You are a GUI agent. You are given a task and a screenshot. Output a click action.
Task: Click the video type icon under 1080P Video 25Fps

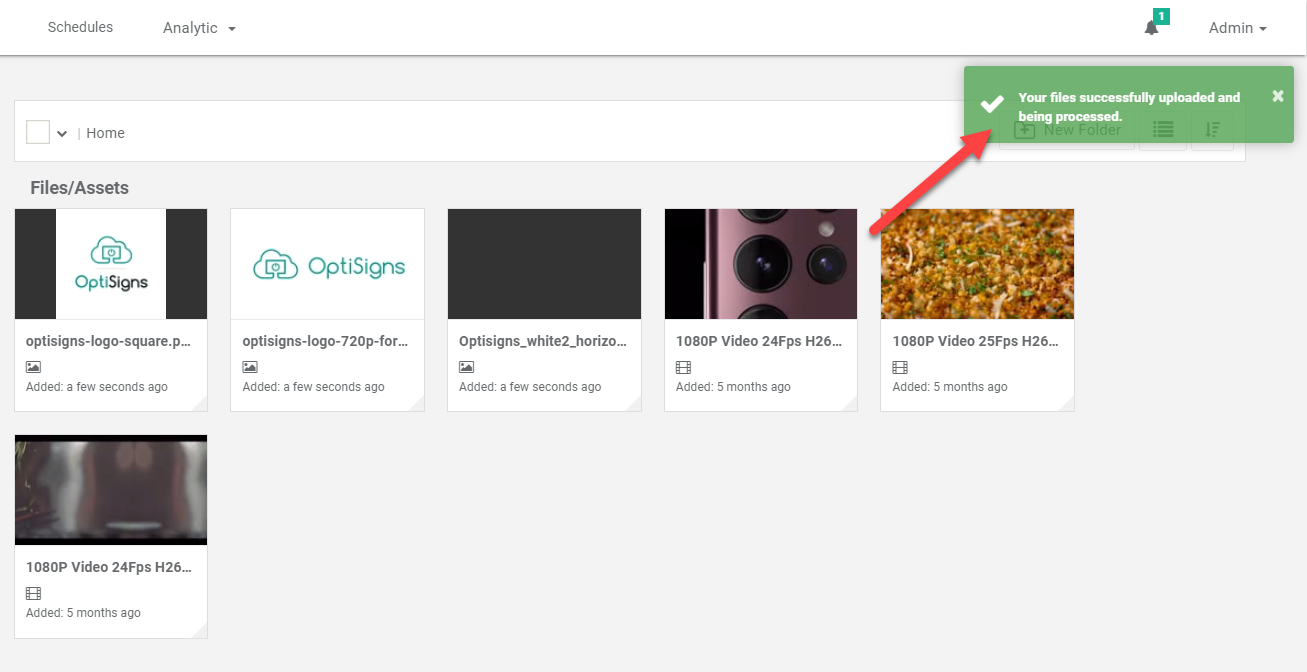(900, 367)
